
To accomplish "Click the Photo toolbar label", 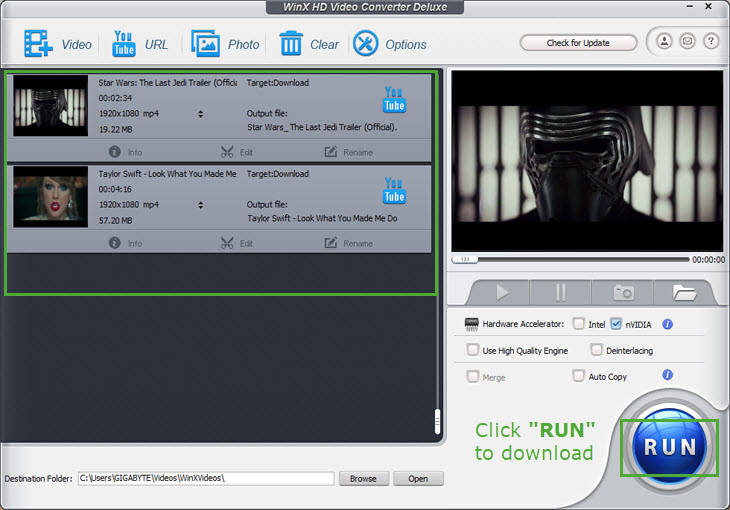I will (x=243, y=45).
